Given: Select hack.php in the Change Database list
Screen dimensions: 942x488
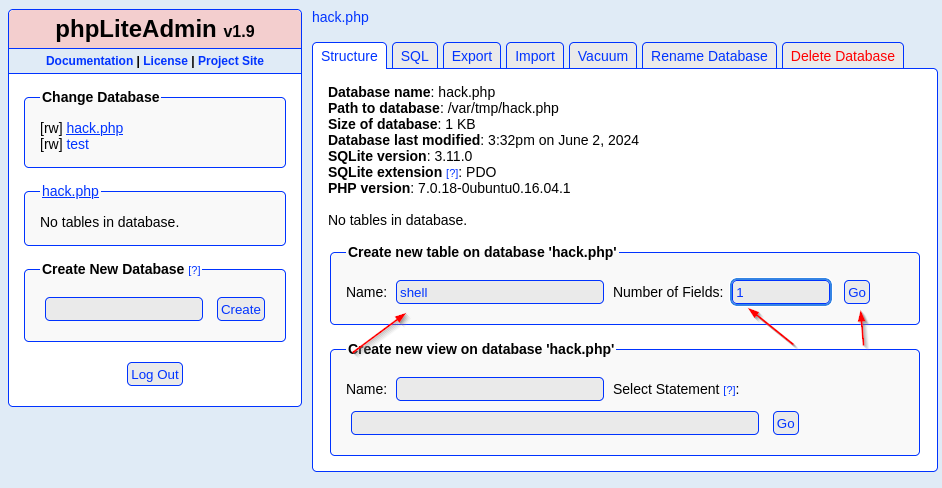Looking at the screenshot, I should click(95, 128).
